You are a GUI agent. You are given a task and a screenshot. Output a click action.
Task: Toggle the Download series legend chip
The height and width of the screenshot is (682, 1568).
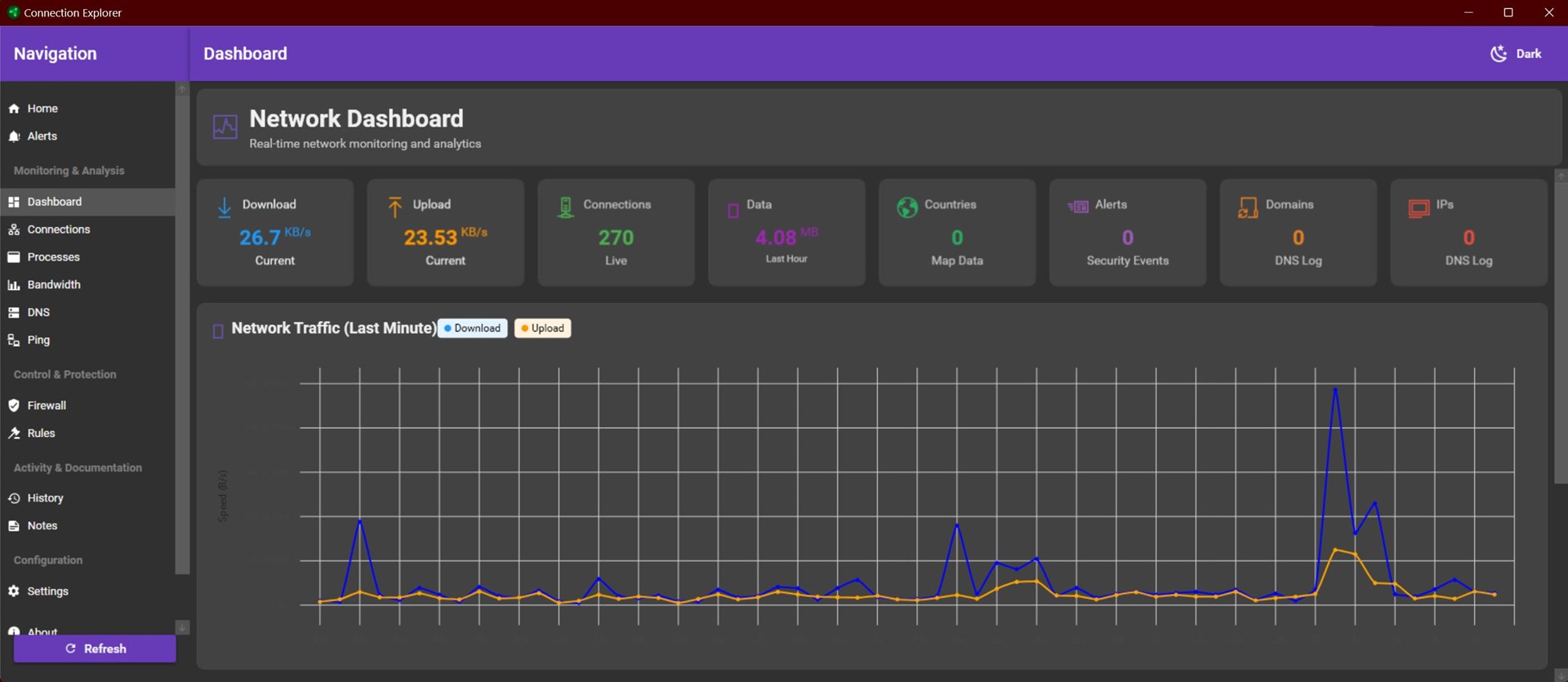[x=472, y=328]
